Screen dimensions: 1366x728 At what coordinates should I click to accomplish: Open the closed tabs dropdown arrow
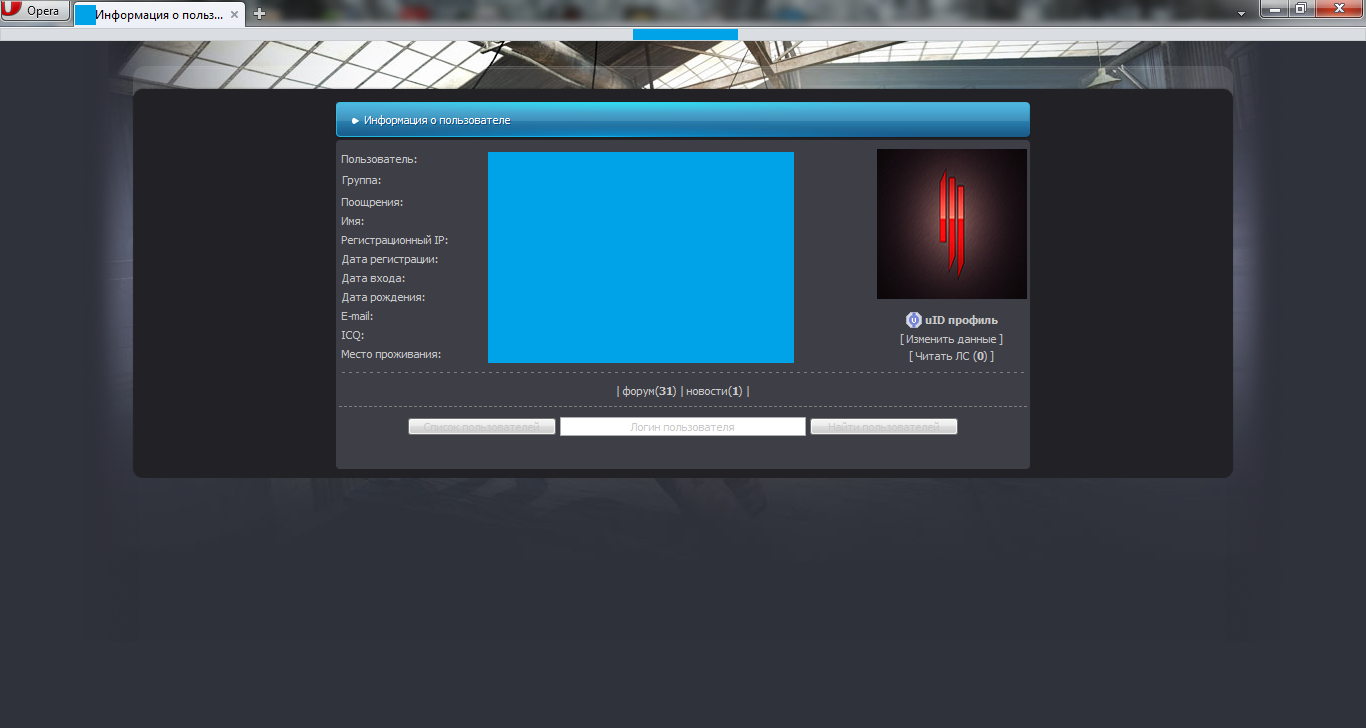[x=1241, y=14]
